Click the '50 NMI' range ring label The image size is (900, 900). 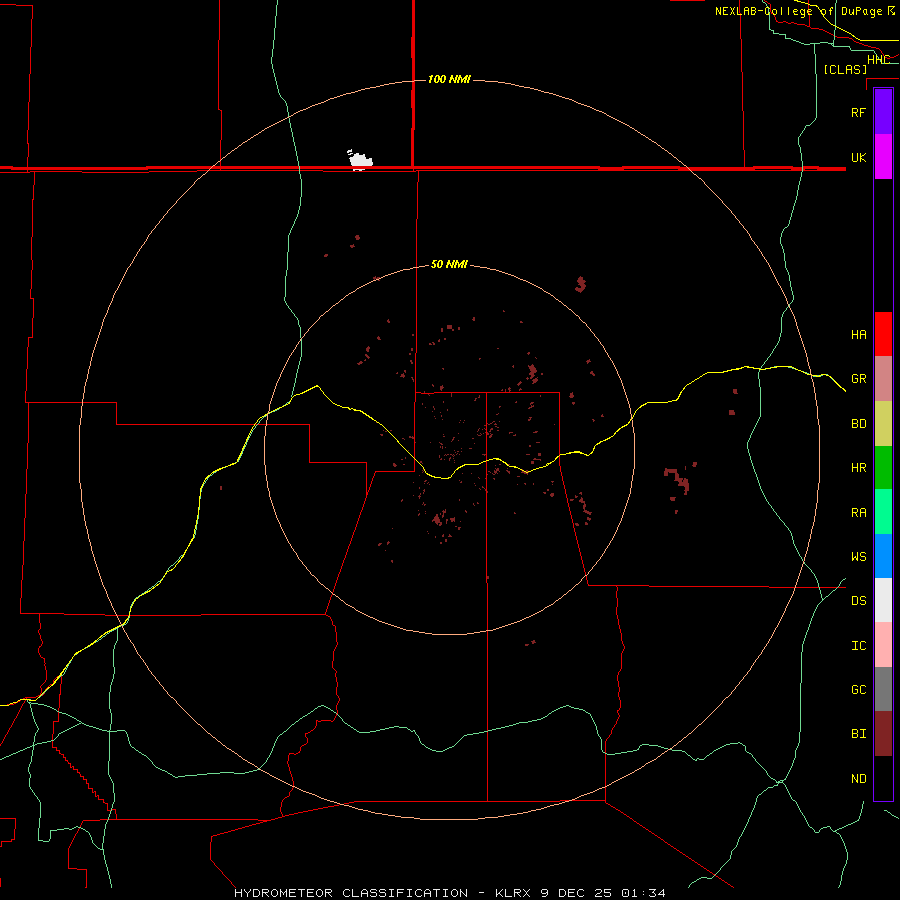[449, 264]
